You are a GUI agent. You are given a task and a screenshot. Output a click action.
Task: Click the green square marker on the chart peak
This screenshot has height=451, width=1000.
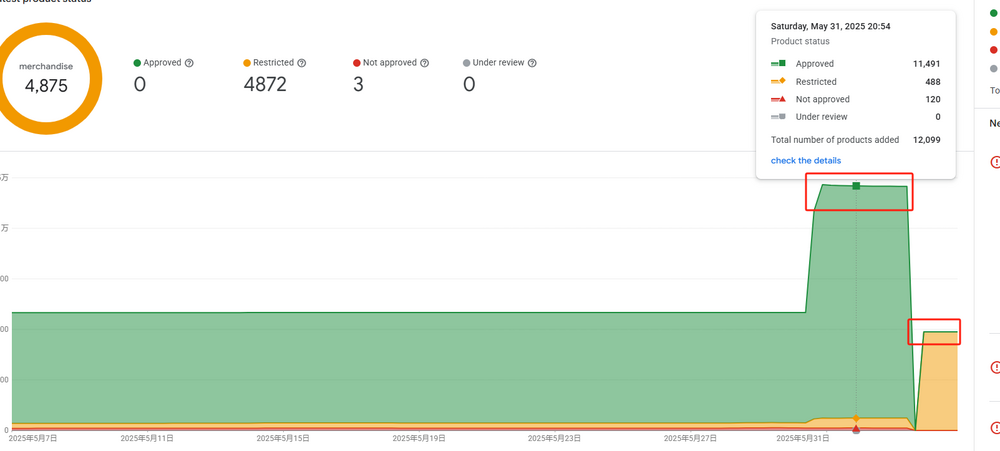pyautogui.click(x=856, y=186)
